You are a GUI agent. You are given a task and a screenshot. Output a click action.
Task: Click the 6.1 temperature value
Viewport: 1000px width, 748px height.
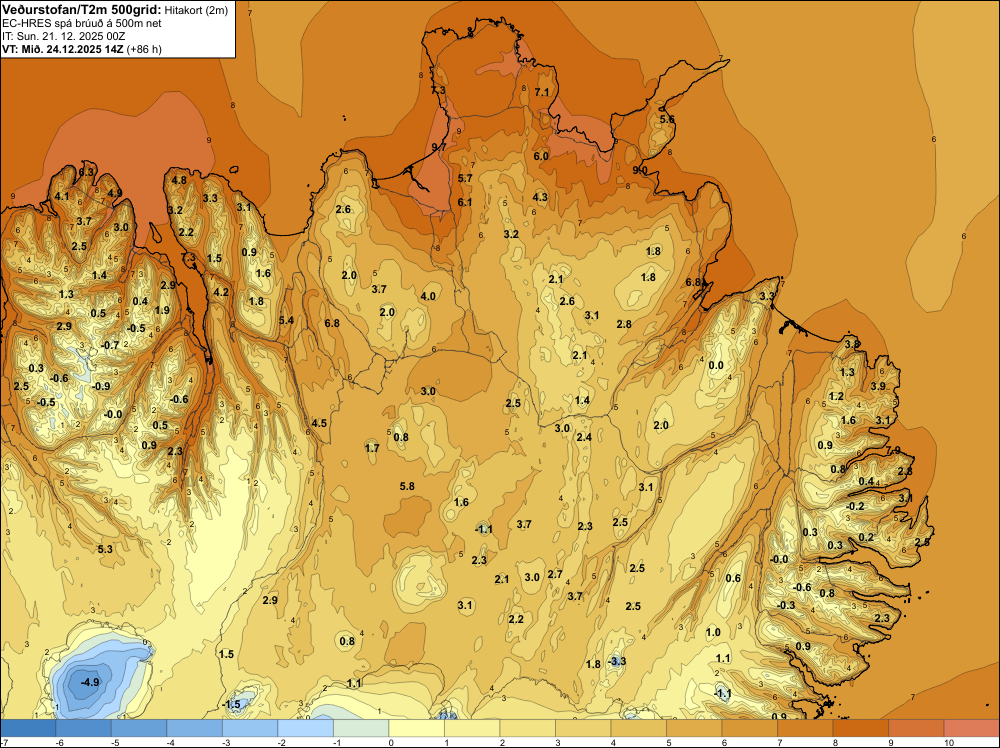(x=465, y=202)
